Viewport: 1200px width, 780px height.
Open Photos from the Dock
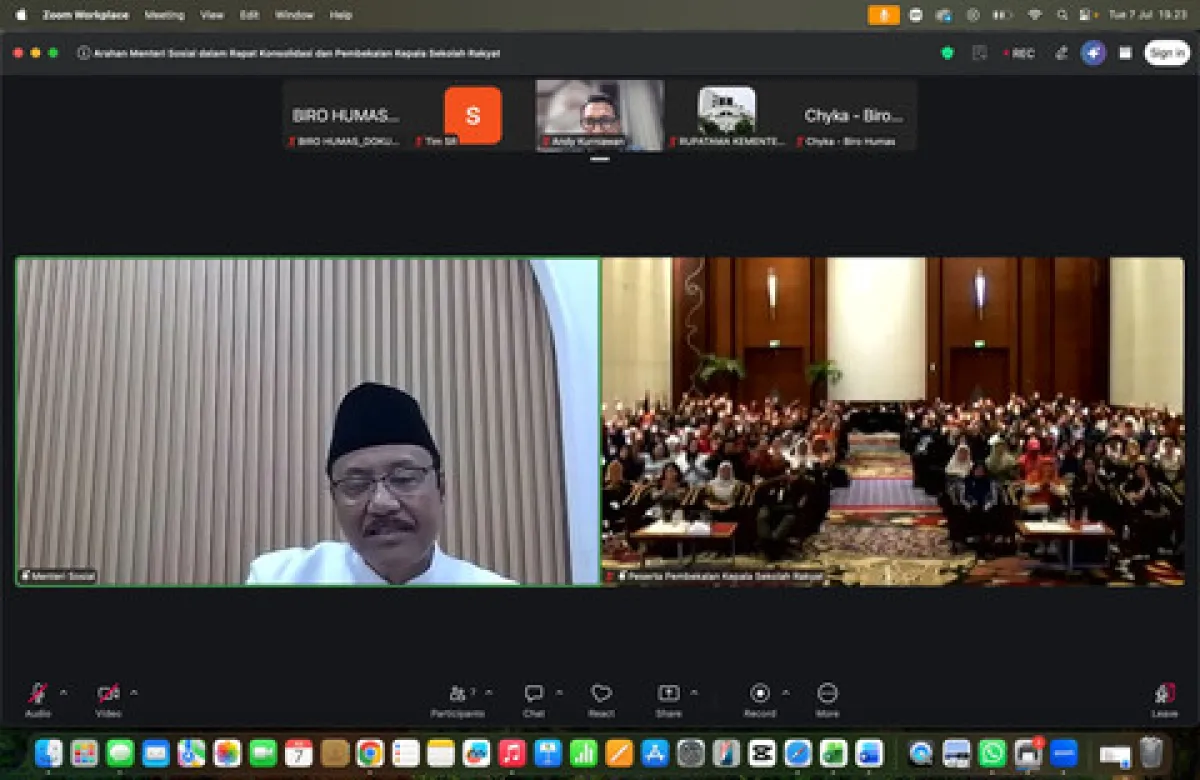click(x=227, y=753)
